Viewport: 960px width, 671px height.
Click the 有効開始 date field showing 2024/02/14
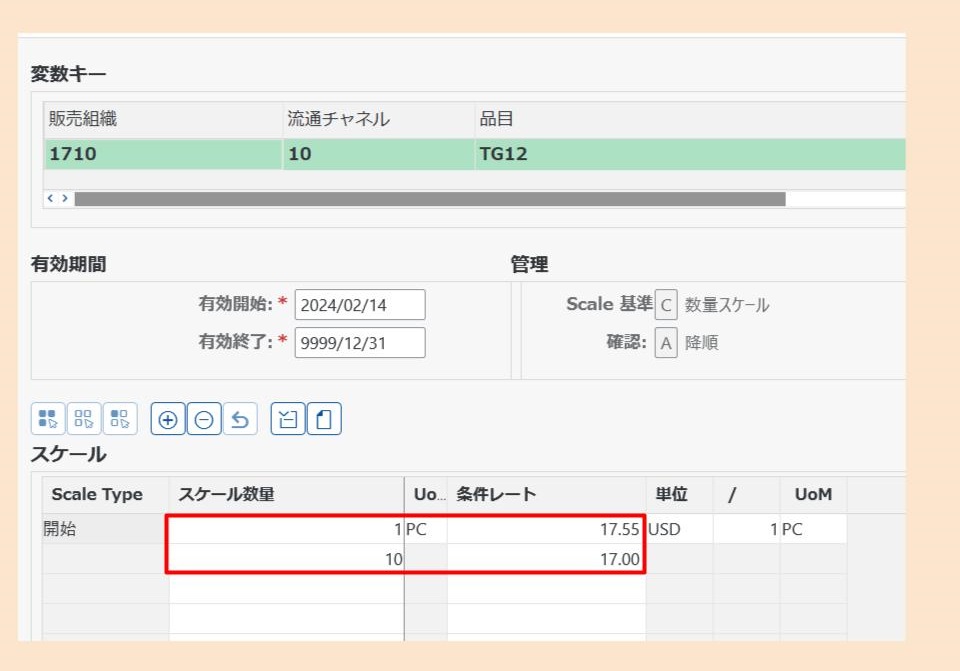[359, 304]
